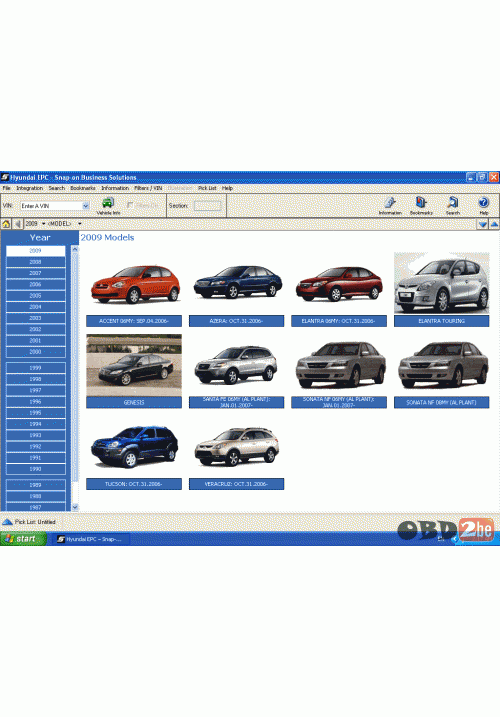Screen dimensions: 500x717
Task: Click the ELANTRA 06MY label button
Action: (x=339, y=321)
